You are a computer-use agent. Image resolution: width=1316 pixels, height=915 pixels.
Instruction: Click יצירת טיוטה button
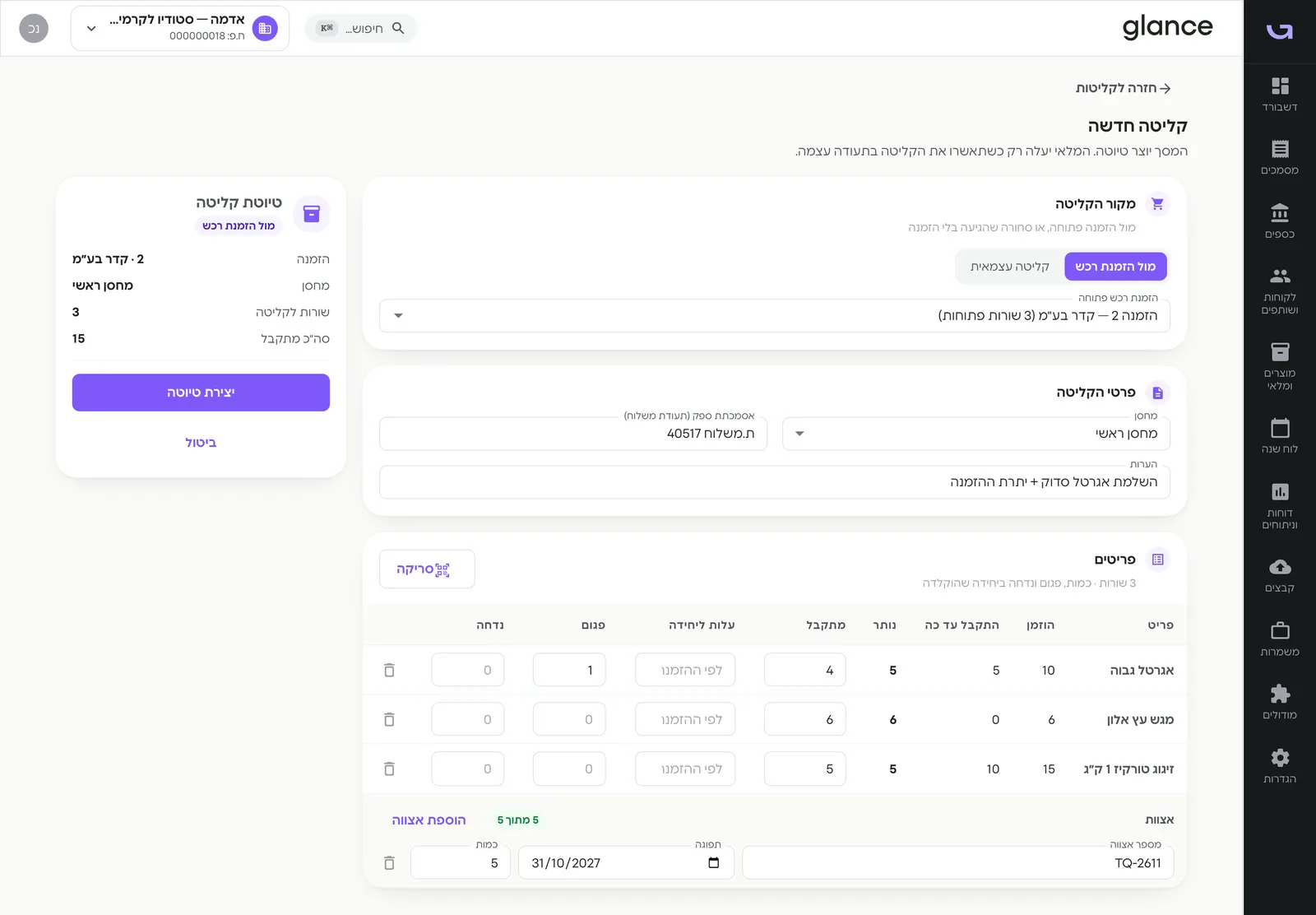coord(201,392)
